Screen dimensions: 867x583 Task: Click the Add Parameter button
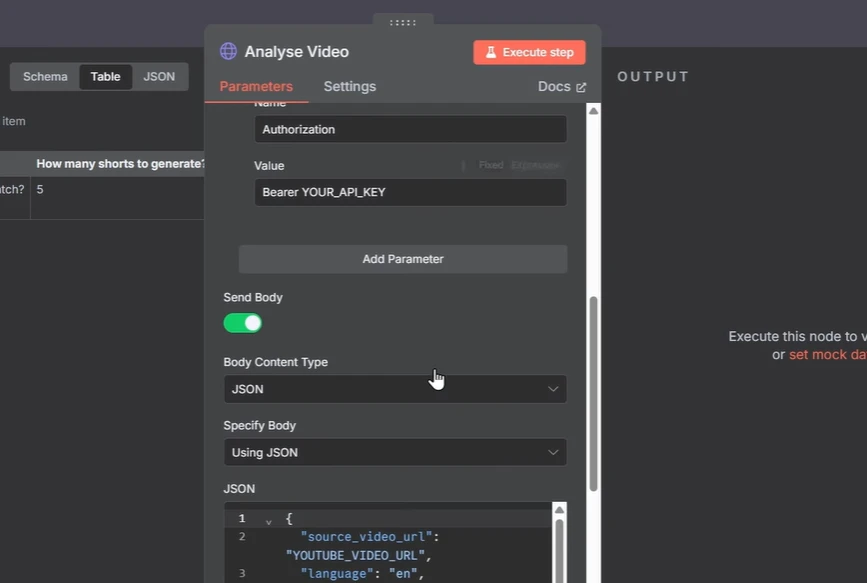click(403, 259)
